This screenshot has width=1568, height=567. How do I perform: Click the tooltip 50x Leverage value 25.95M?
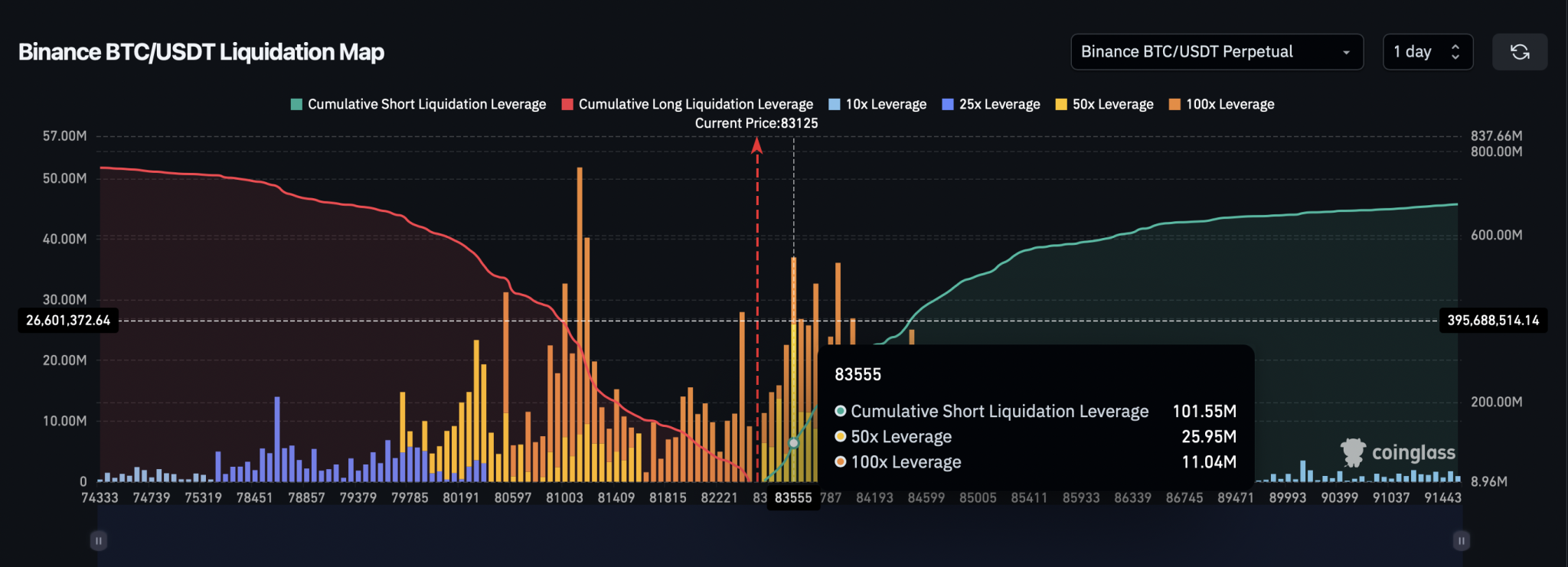click(1209, 437)
